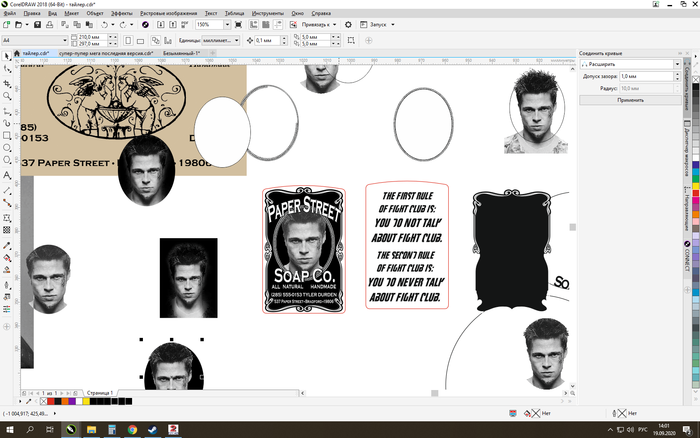
Task: Edit the page width 210,0 мм field
Action: click(92, 37)
